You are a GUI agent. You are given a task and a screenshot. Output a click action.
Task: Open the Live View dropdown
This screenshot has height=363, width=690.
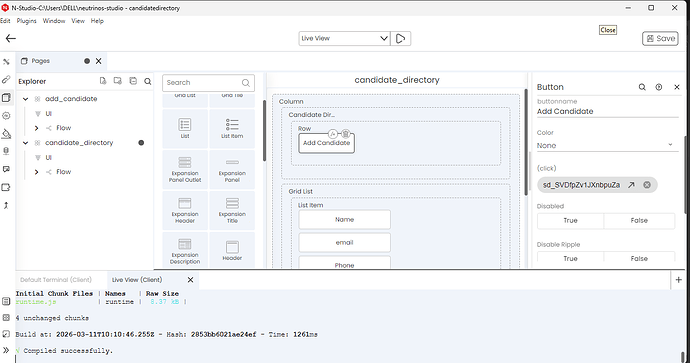click(x=344, y=38)
